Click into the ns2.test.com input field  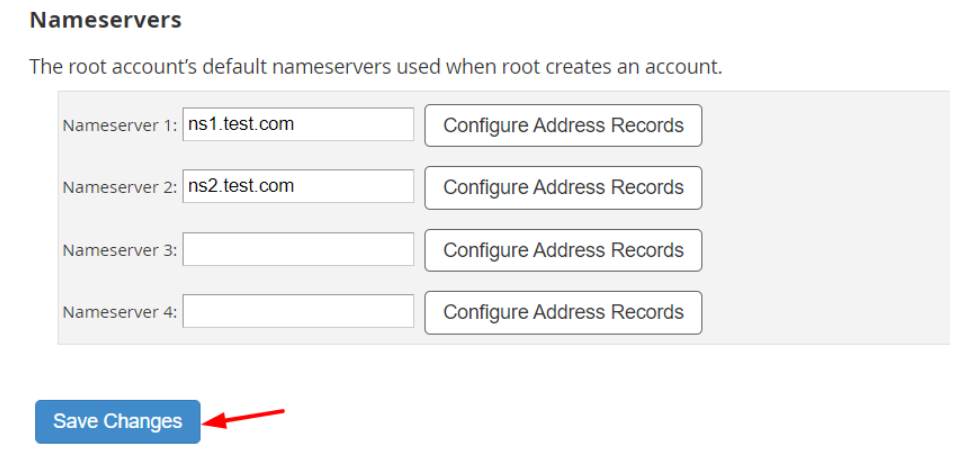(298, 187)
